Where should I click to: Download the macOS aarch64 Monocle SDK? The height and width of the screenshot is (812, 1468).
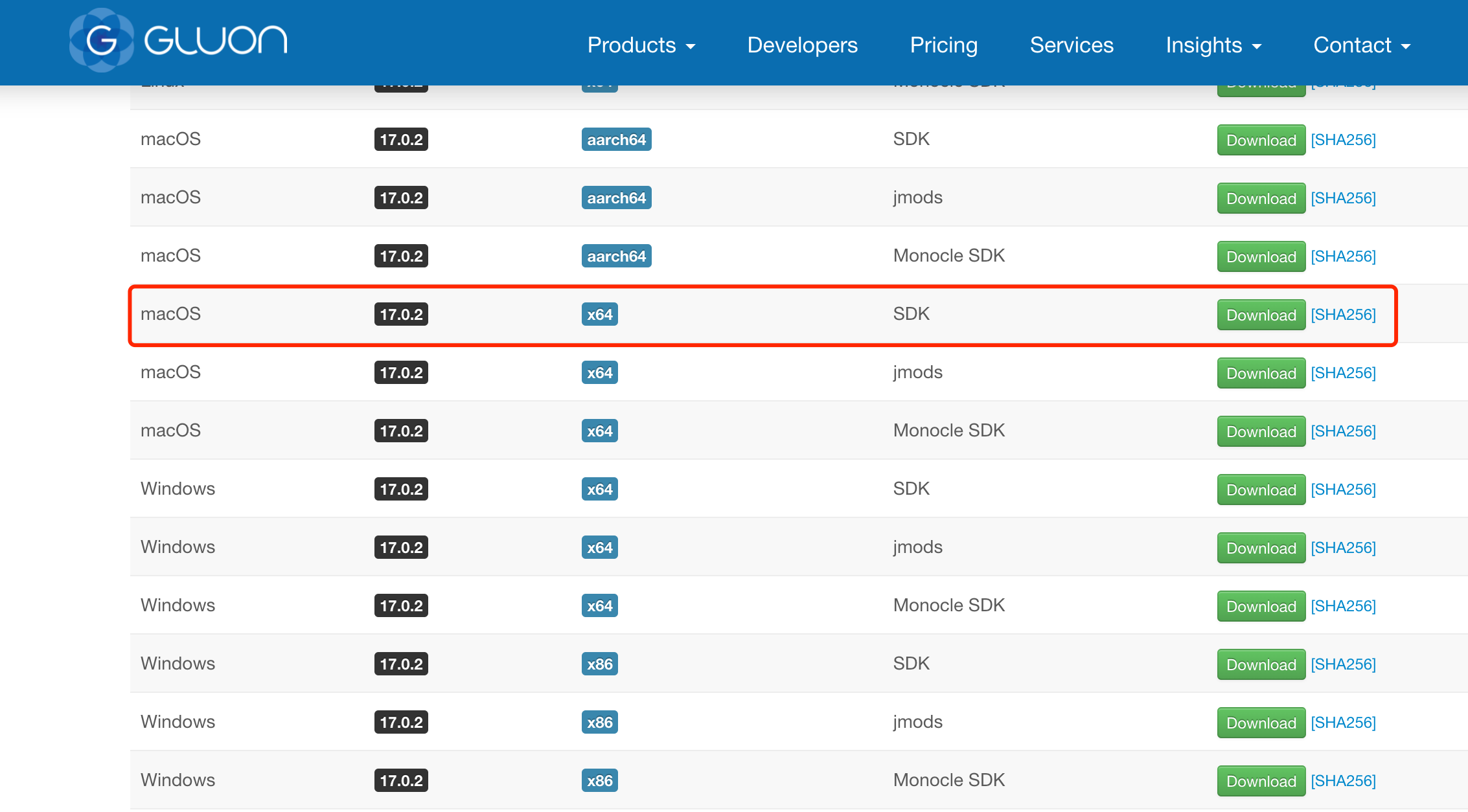tap(1261, 256)
